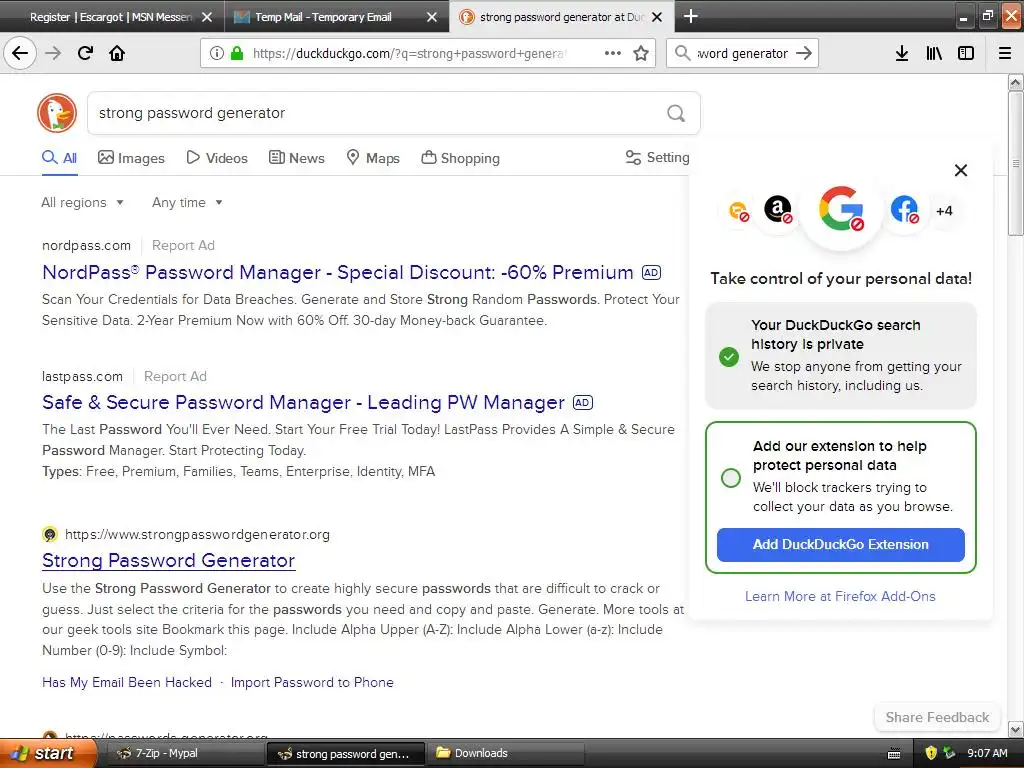Open the browser home page
This screenshot has width=1024, height=768.
[117, 53]
